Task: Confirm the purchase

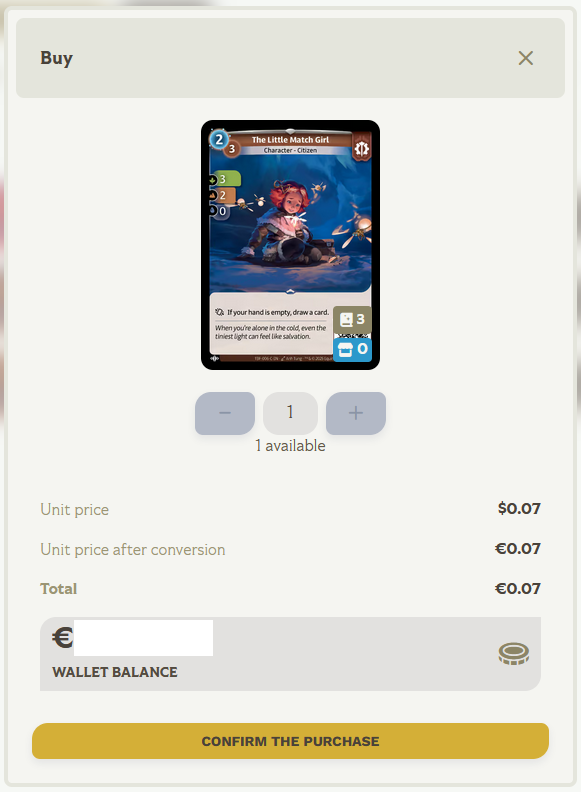Action: click(290, 741)
